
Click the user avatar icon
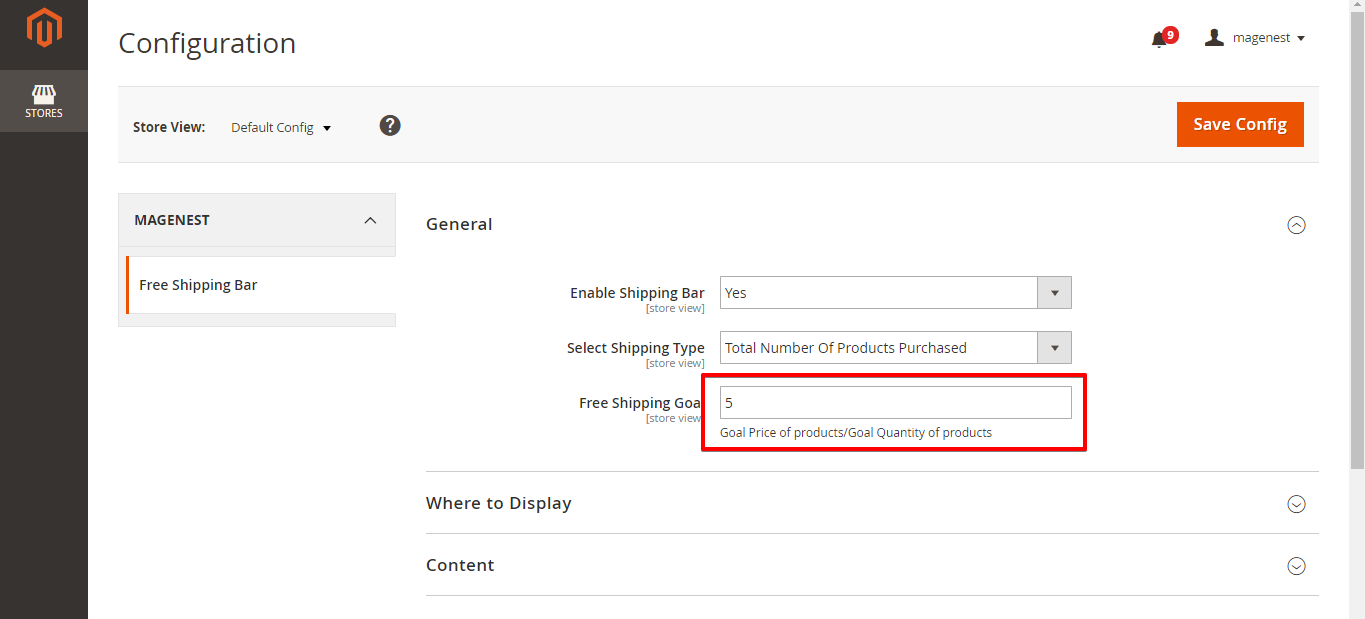[1214, 38]
